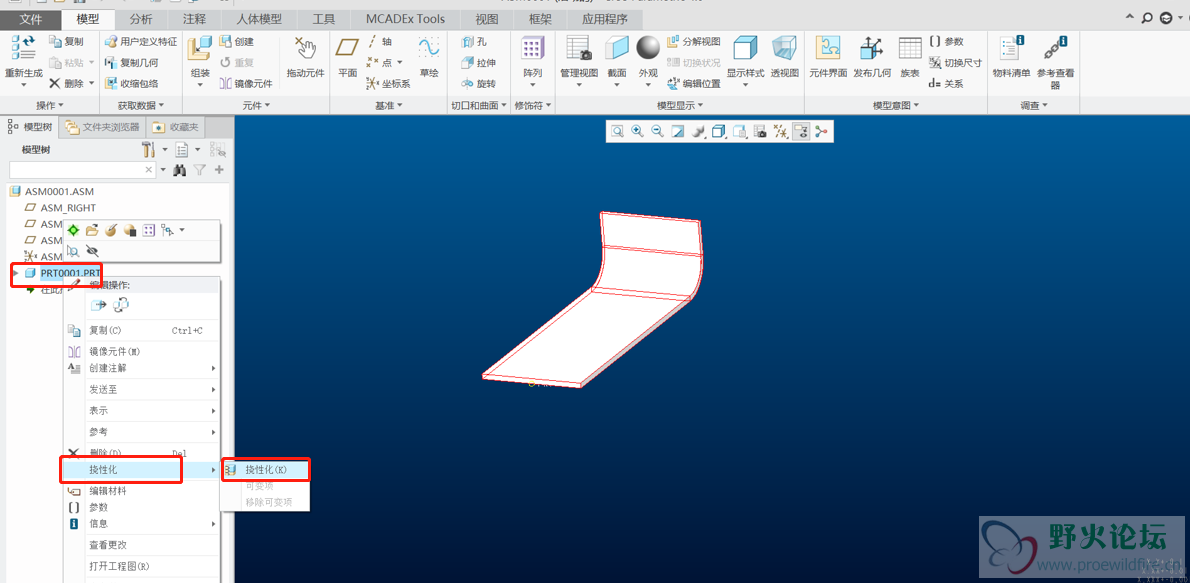This screenshot has width=1190, height=583.
Task: Click the 用户定义特征 button
Action: pos(140,42)
